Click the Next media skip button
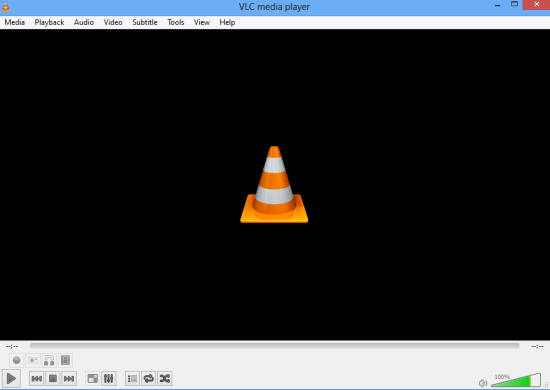 (69, 378)
